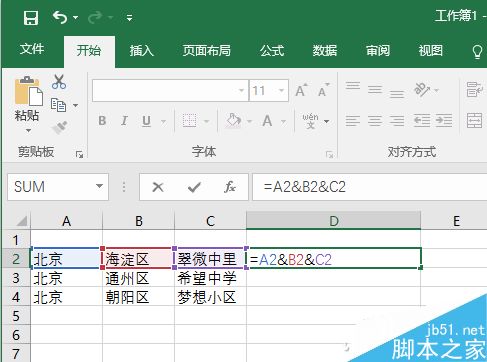Viewport: 487px width, 362px height.
Task: Click the 粘贴 paste clipboard icon
Action: point(29,91)
